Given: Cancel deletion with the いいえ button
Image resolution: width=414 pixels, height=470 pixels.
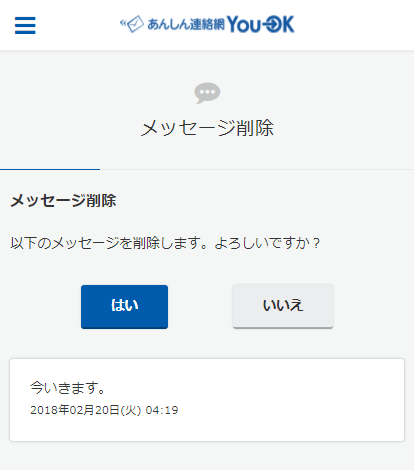Looking at the screenshot, I should tap(283, 306).
